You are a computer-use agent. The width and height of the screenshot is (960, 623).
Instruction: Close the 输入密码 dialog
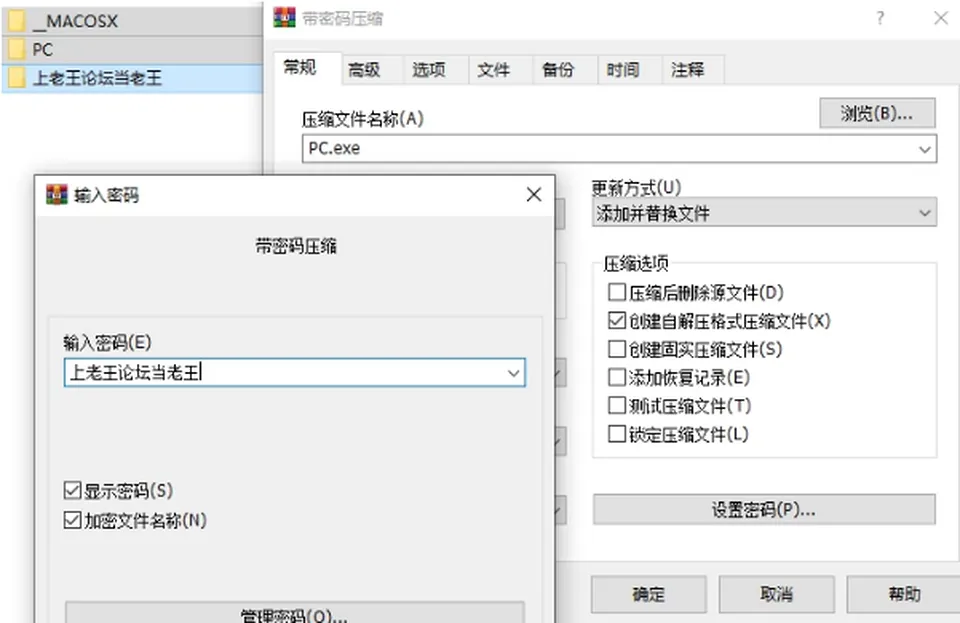[534, 195]
